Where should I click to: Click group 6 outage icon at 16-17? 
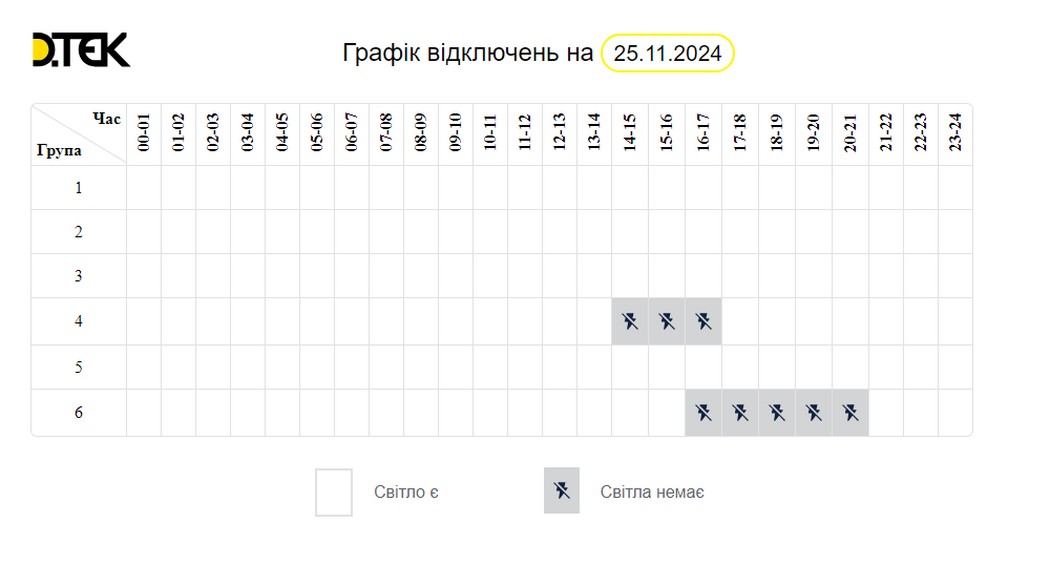point(704,412)
